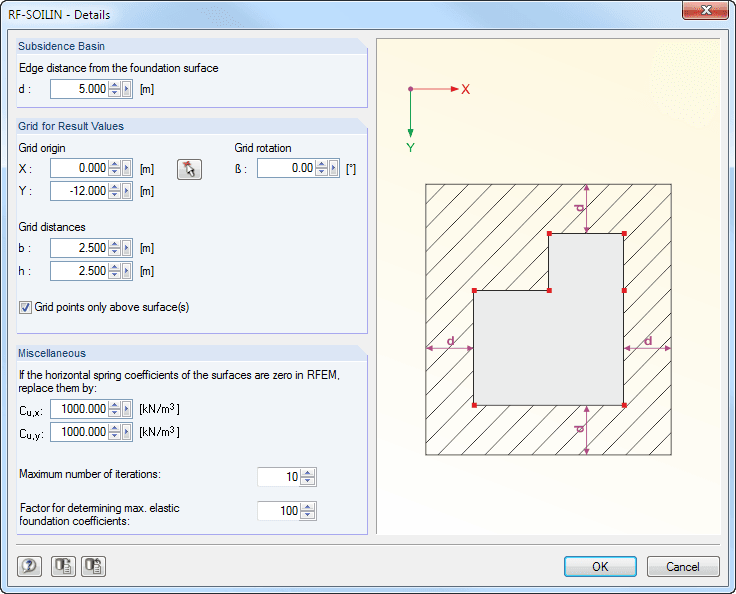
Task: Open the flyout arrow beside grid distance h
Action: (127, 271)
